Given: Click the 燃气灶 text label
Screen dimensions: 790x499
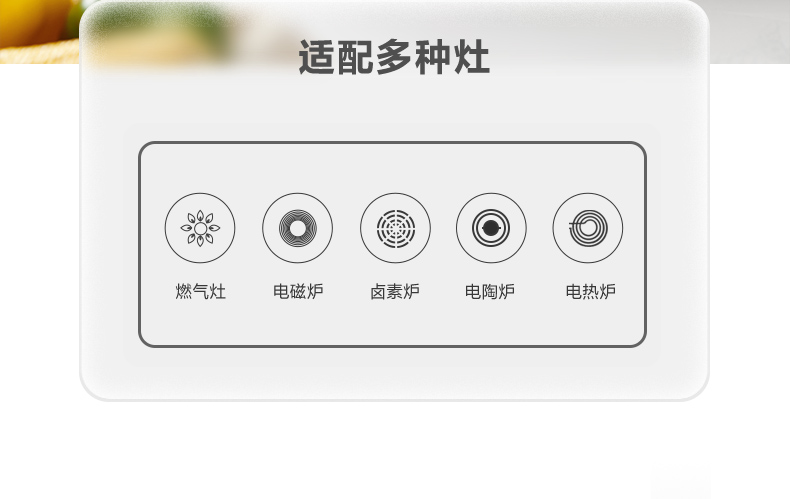Looking at the screenshot, I should [x=201, y=291].
